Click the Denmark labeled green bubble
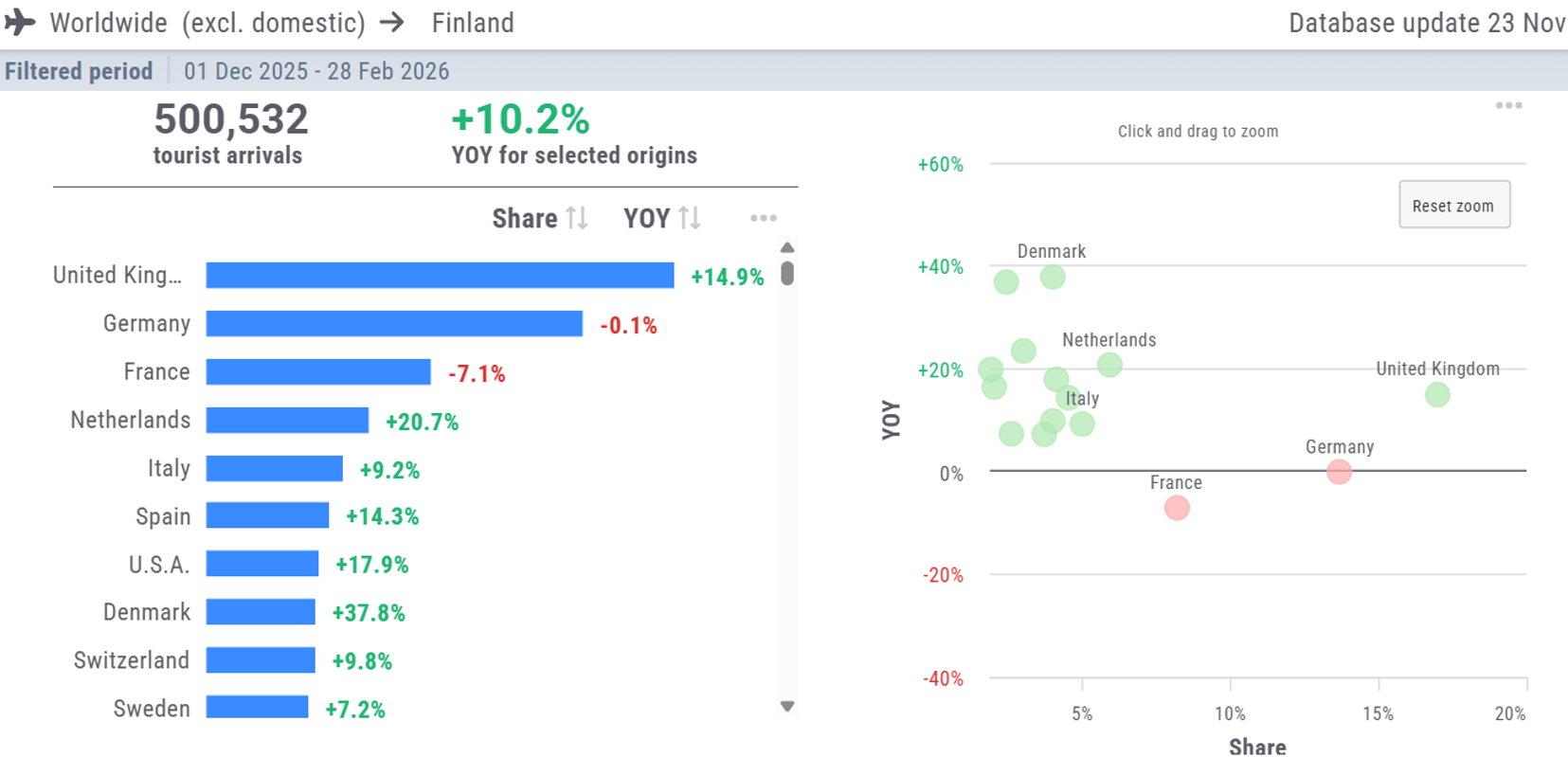1568x757 pixels. point(1053,277)
